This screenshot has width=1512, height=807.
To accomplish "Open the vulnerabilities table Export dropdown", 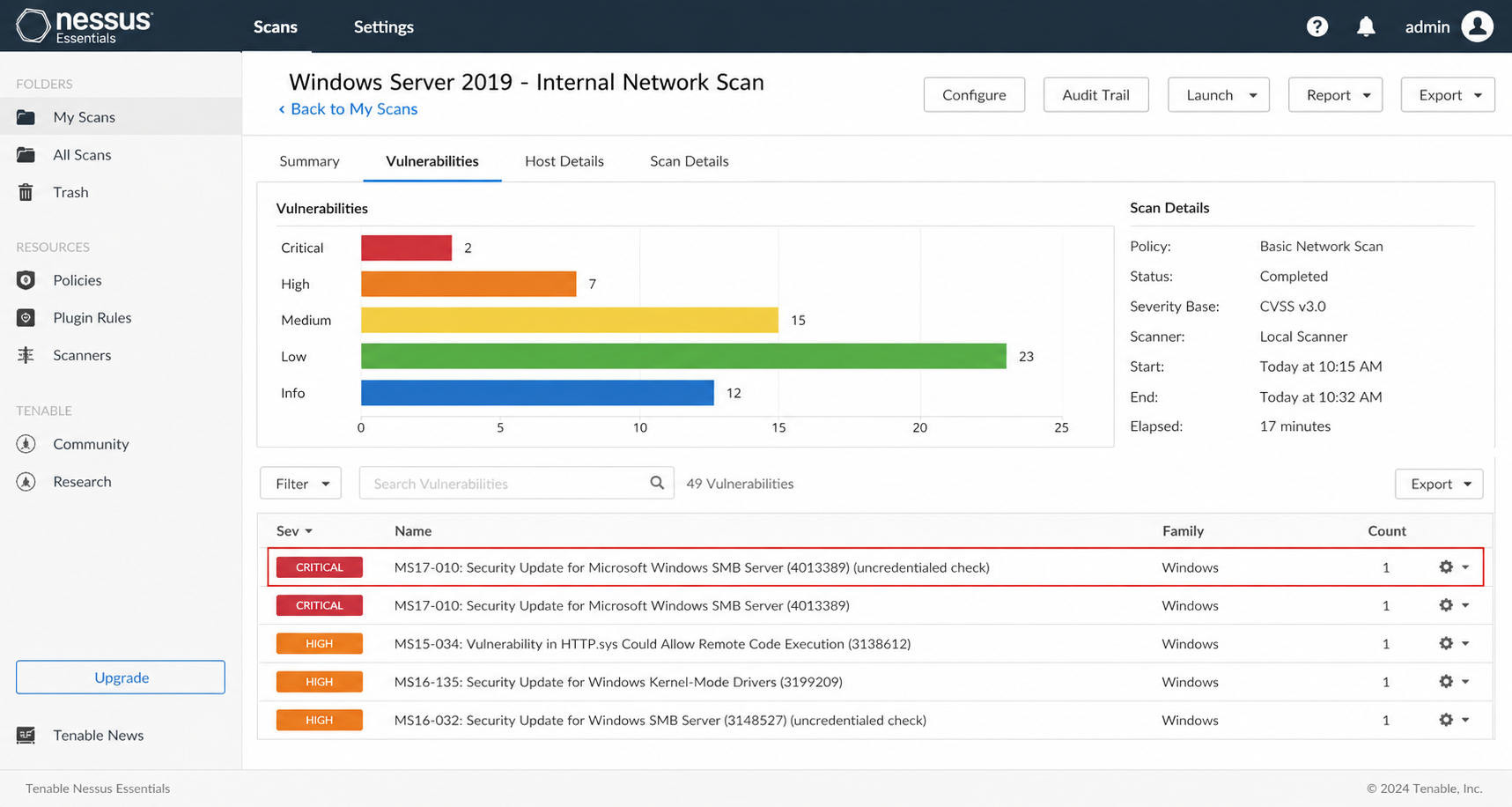I will (1439, 484).
